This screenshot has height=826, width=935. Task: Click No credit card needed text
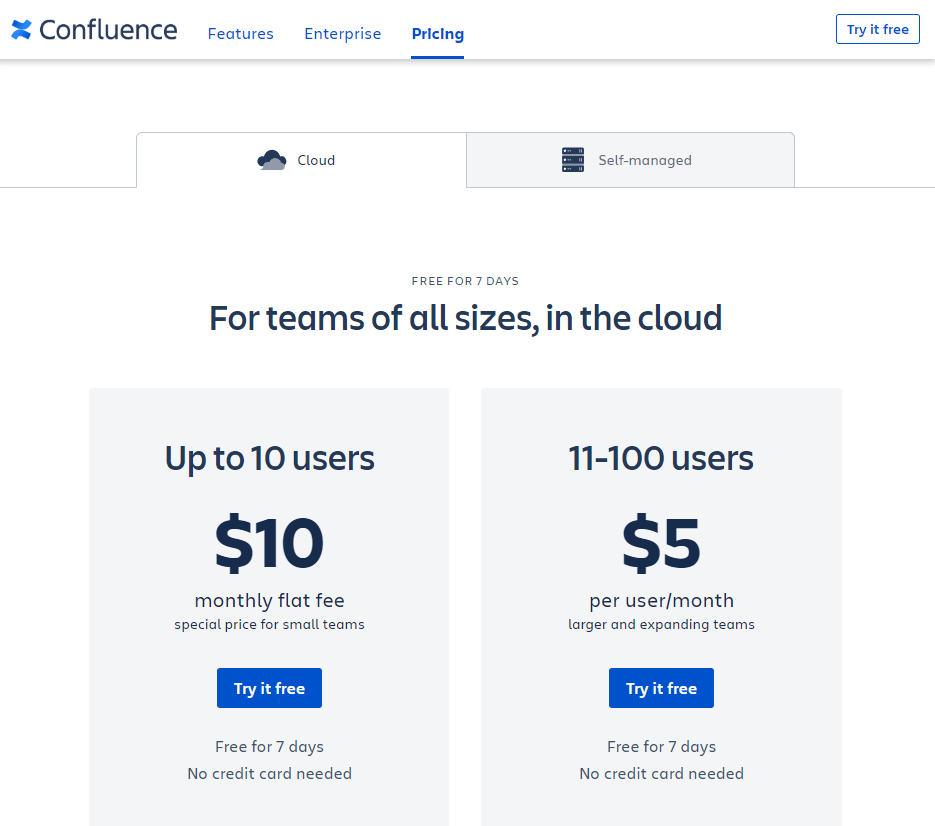(x=269, y=773)
